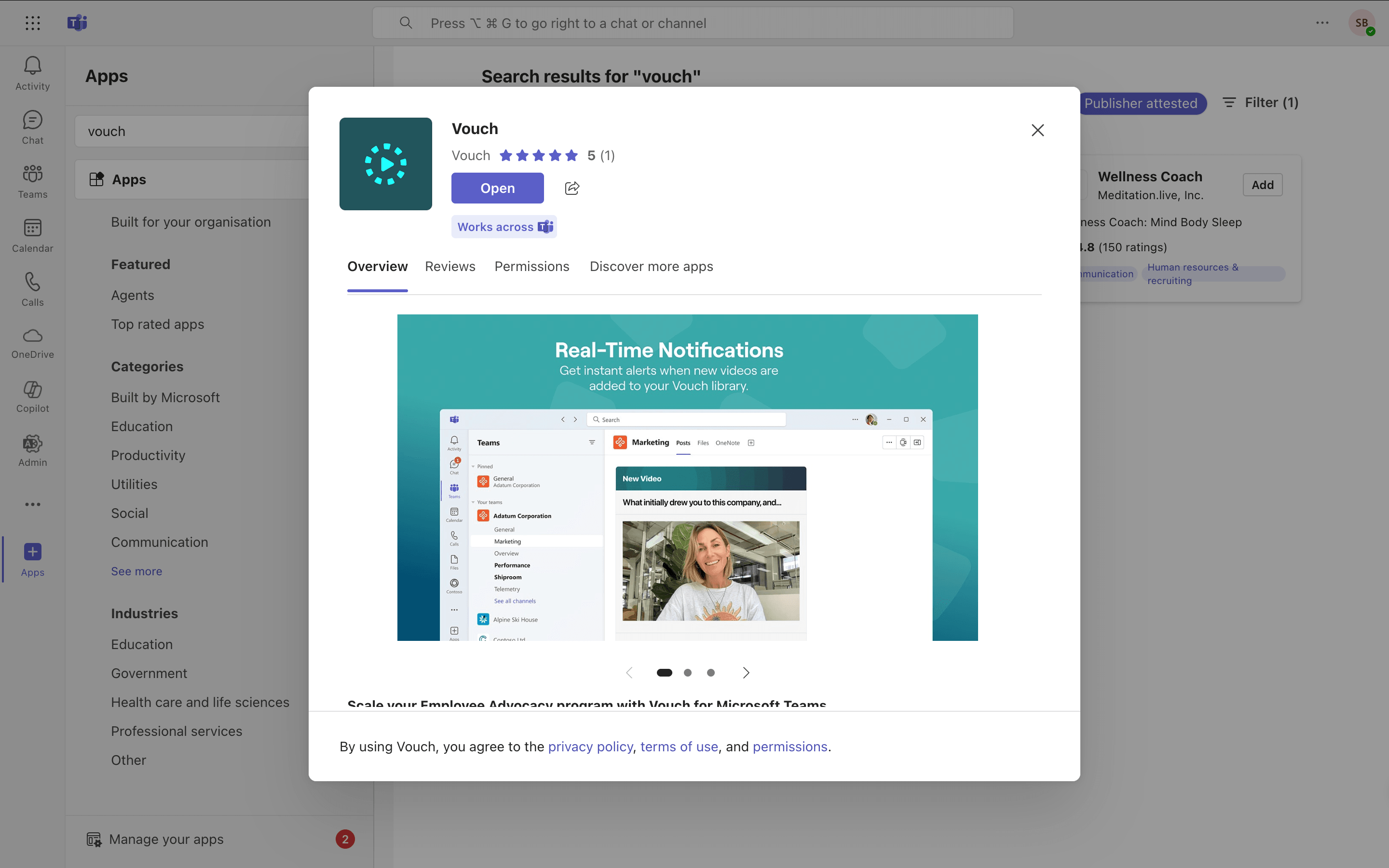Open the SB profile avatar
The width and height of the screenshot is (1389, 868).
[1362, 23]
